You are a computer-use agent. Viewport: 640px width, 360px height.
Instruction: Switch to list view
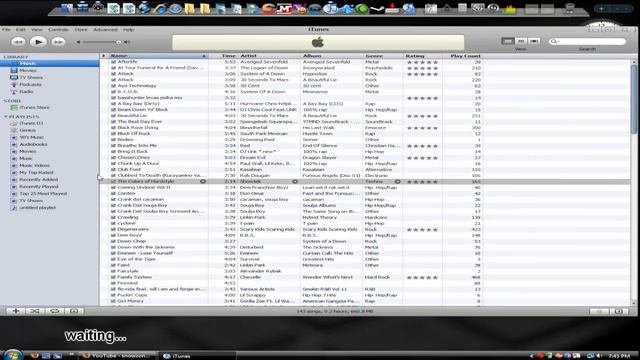click(507, 41)
